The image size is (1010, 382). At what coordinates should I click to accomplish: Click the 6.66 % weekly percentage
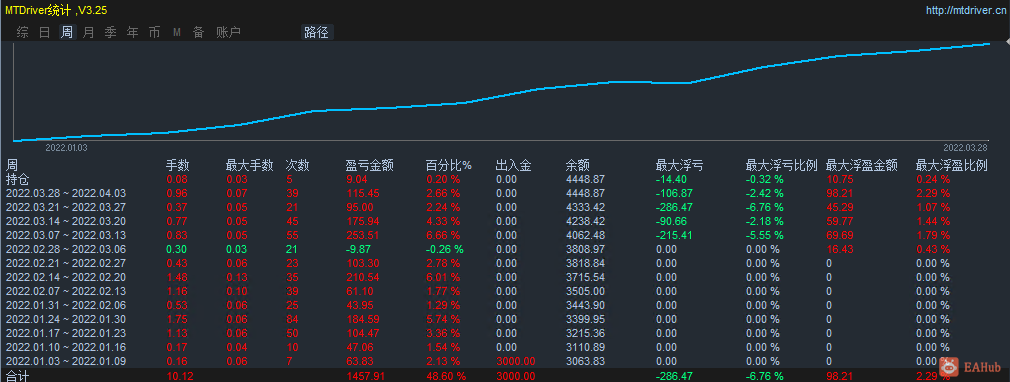point(443,235)
